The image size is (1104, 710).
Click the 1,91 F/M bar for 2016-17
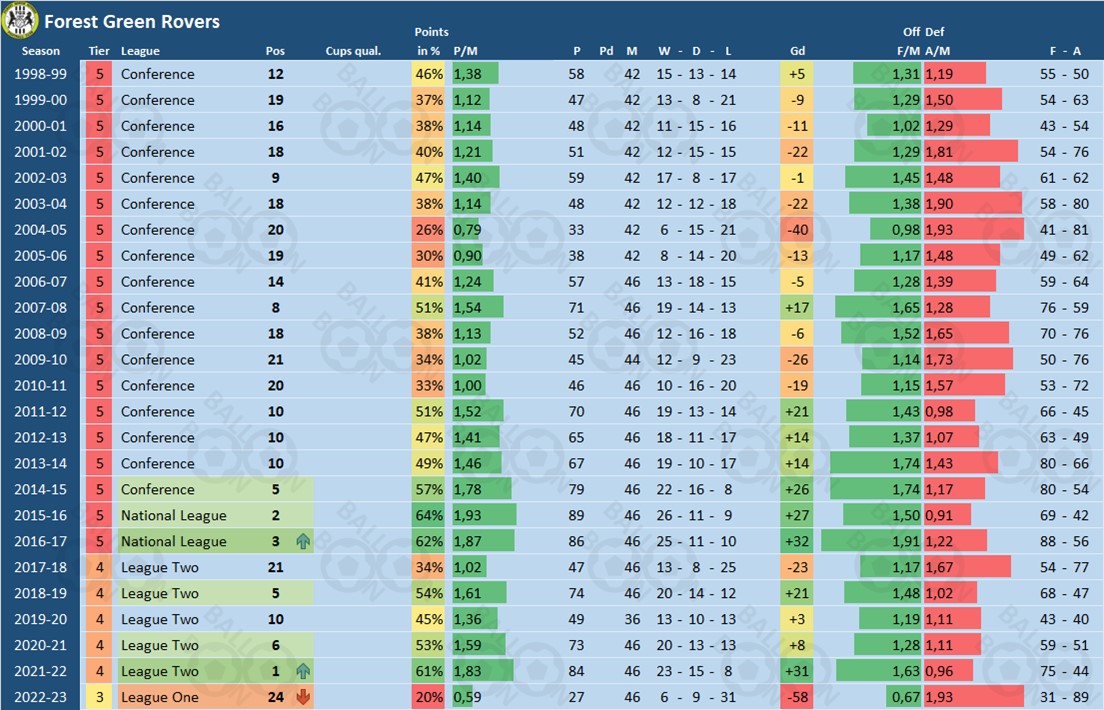point(871,542)
